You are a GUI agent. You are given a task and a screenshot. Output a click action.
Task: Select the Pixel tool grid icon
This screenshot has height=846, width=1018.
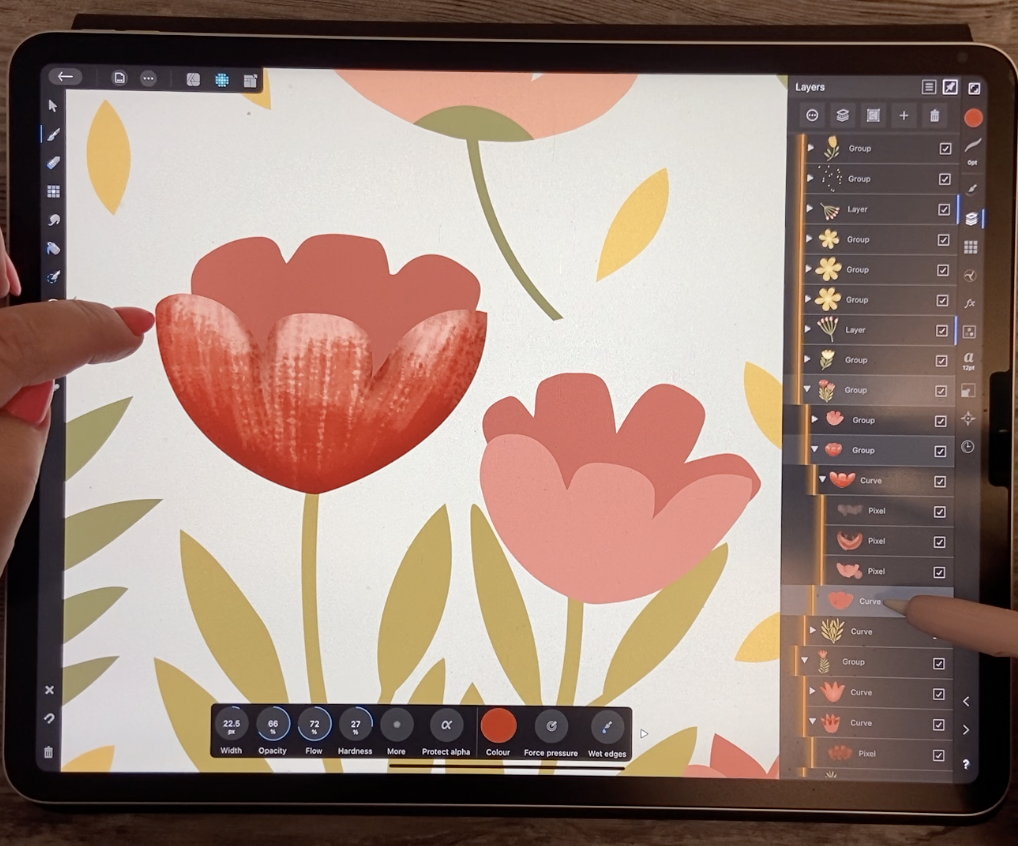(53, 191)
